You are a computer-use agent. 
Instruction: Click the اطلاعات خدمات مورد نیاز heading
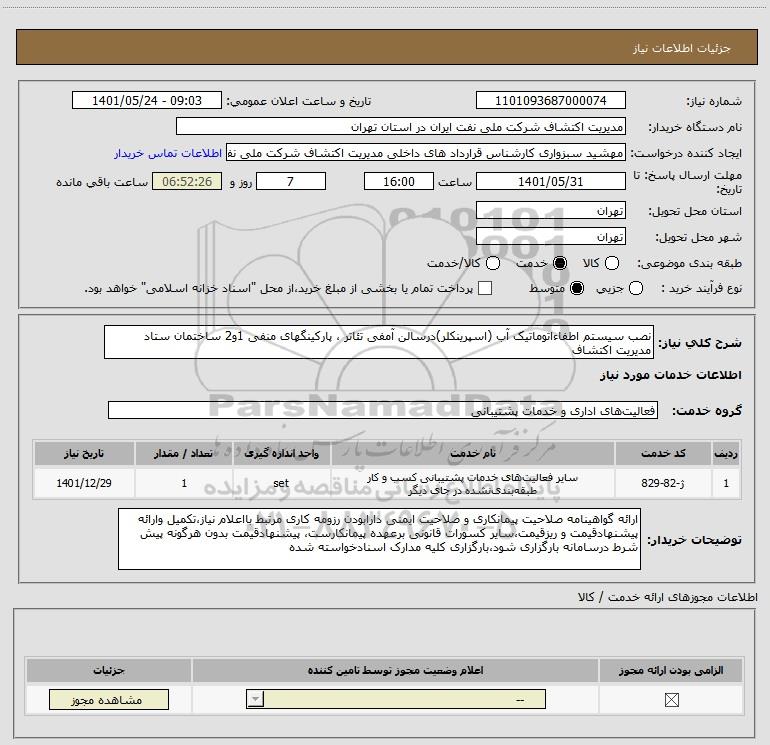coord(671,375)
